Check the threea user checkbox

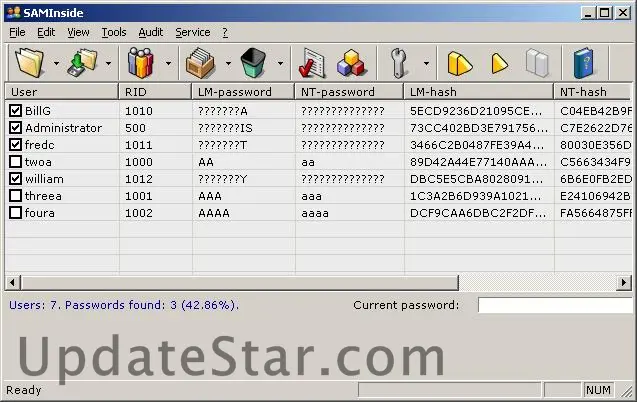pos(15,196)
